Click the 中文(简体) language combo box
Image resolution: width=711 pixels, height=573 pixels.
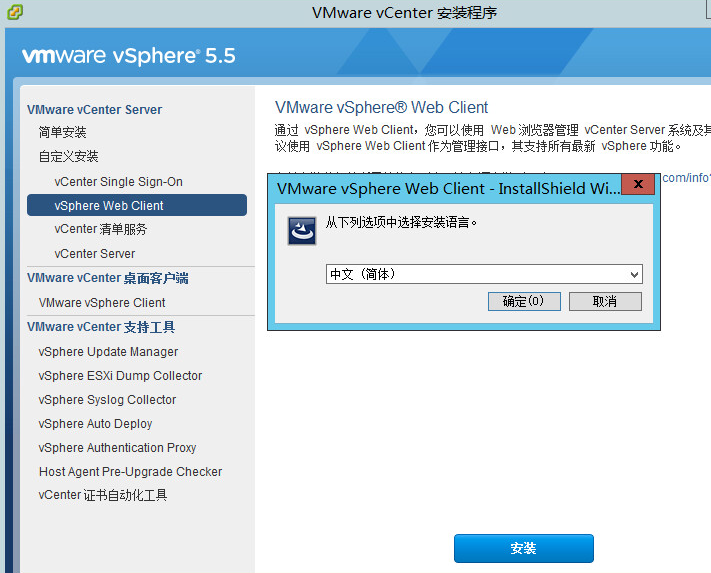(x=484, y=274)
